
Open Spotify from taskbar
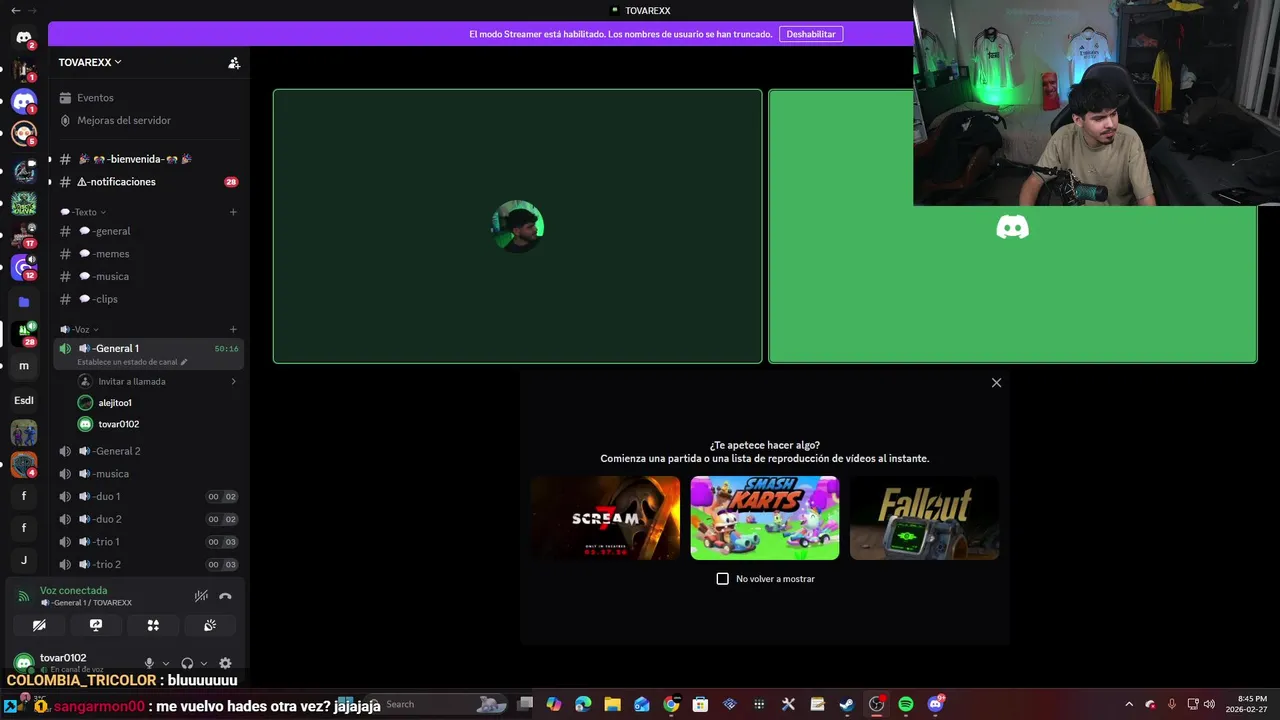906,705
